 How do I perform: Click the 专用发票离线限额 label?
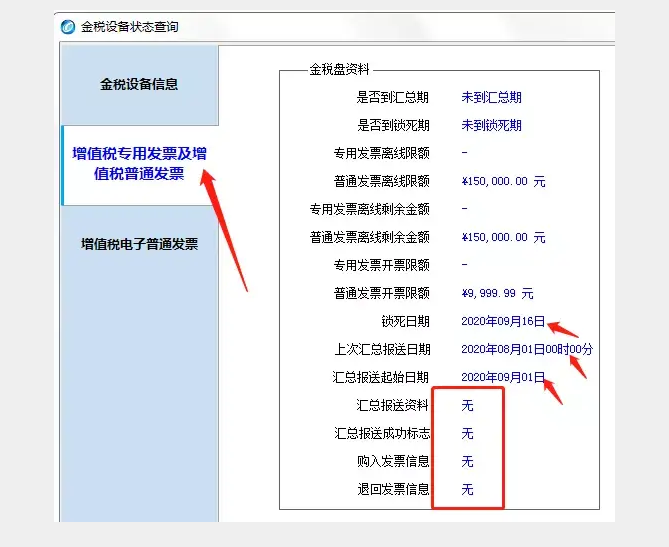pyautogui.click(x=381, y=154)
